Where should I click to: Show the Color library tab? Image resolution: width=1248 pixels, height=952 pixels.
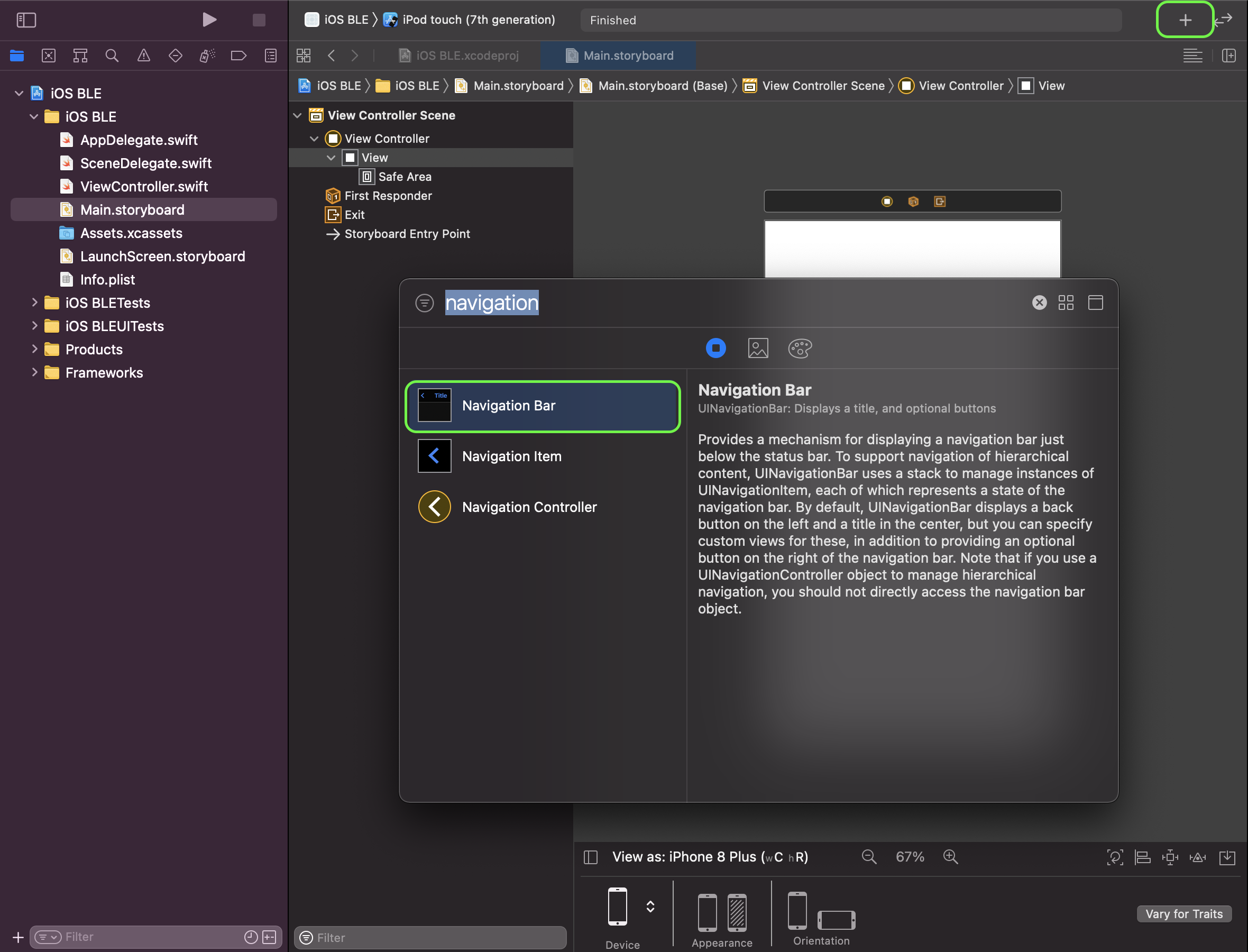[800, 348]
